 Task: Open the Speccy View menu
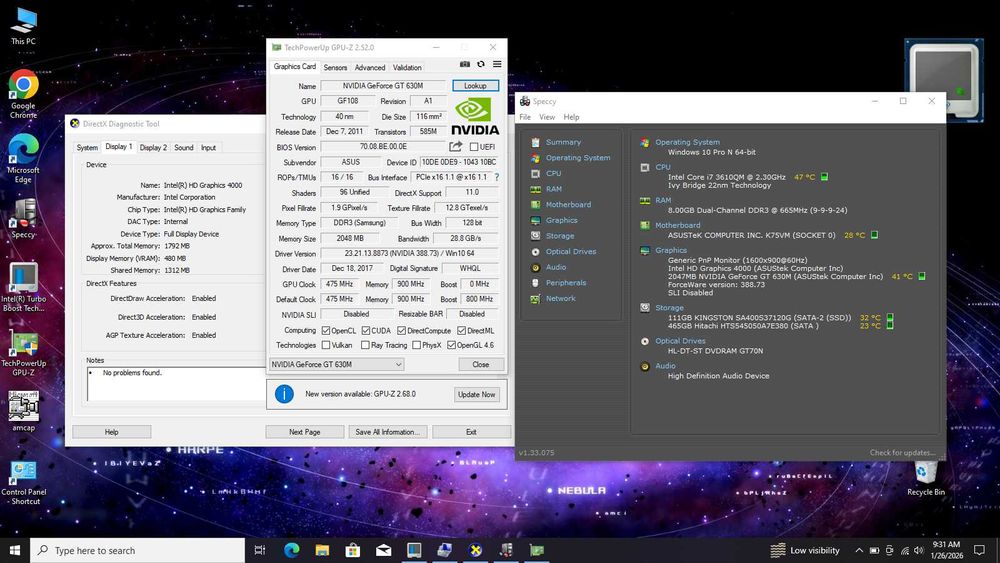click(x=547, y=117)
